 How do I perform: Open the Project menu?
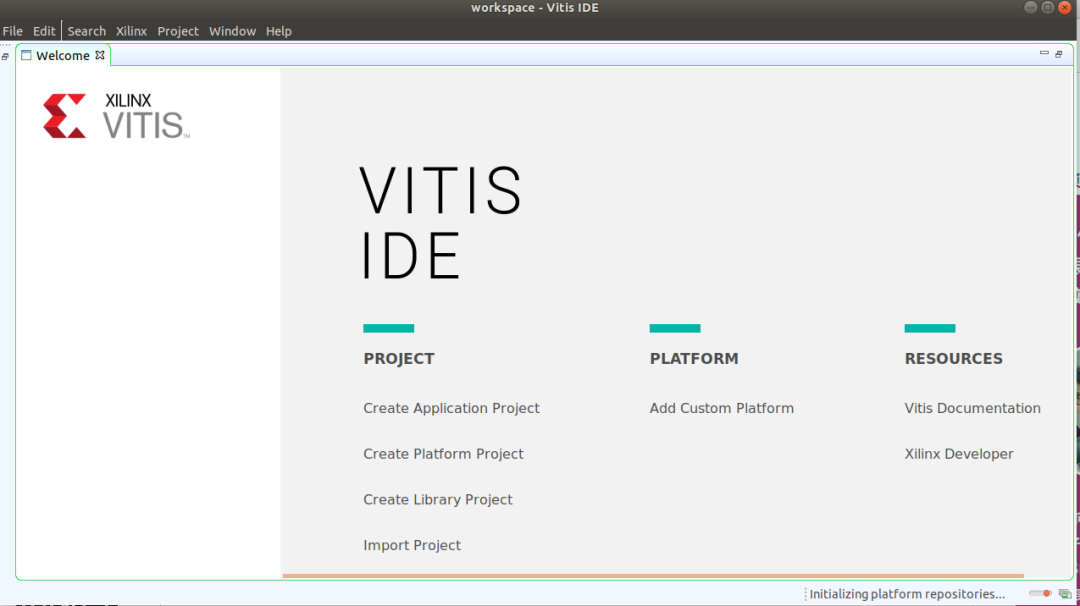[178, 31]
